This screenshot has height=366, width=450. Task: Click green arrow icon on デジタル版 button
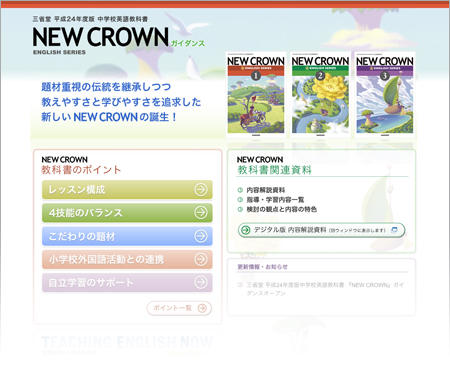click(246, 230)
